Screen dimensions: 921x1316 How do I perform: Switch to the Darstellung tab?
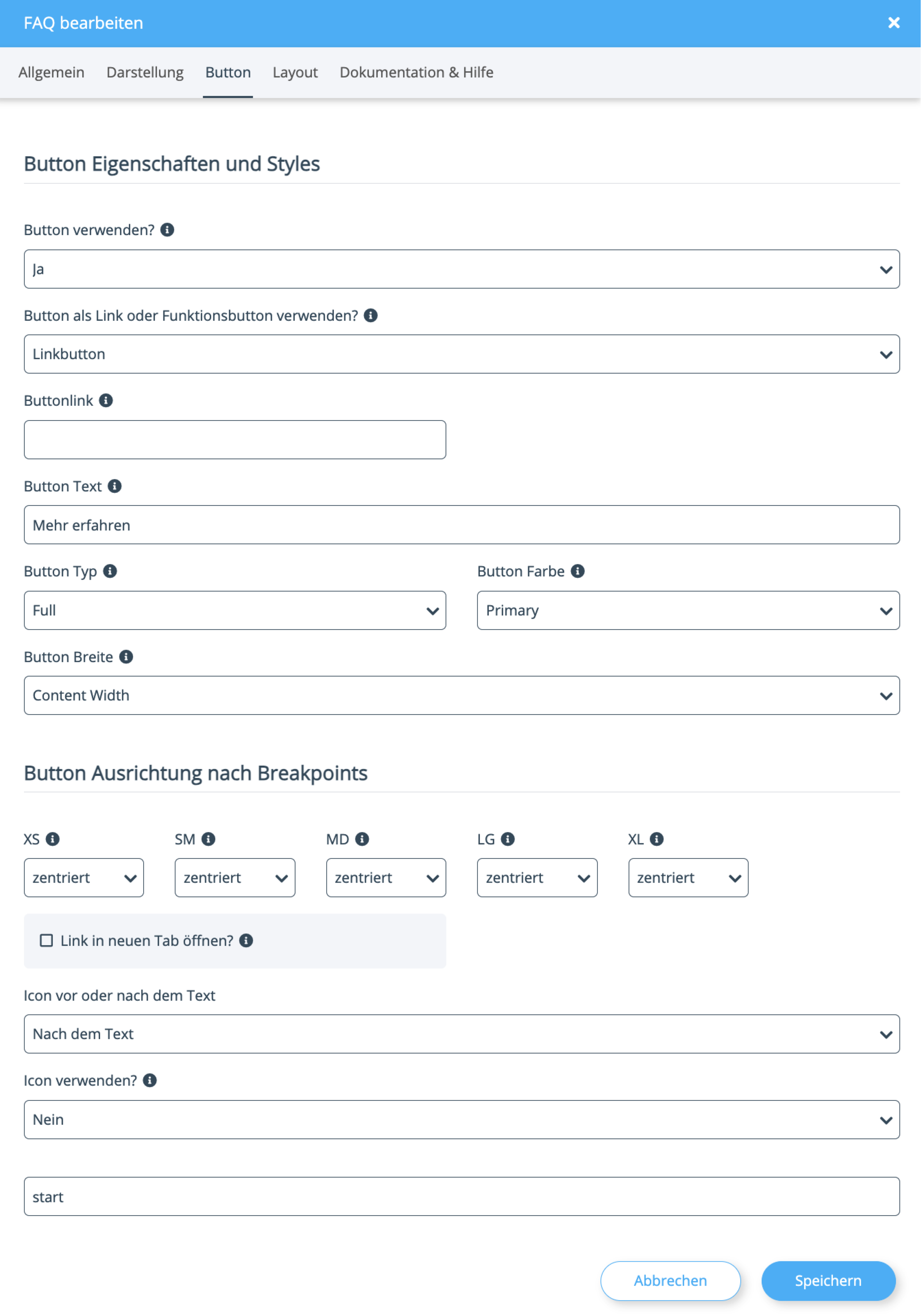145,72
